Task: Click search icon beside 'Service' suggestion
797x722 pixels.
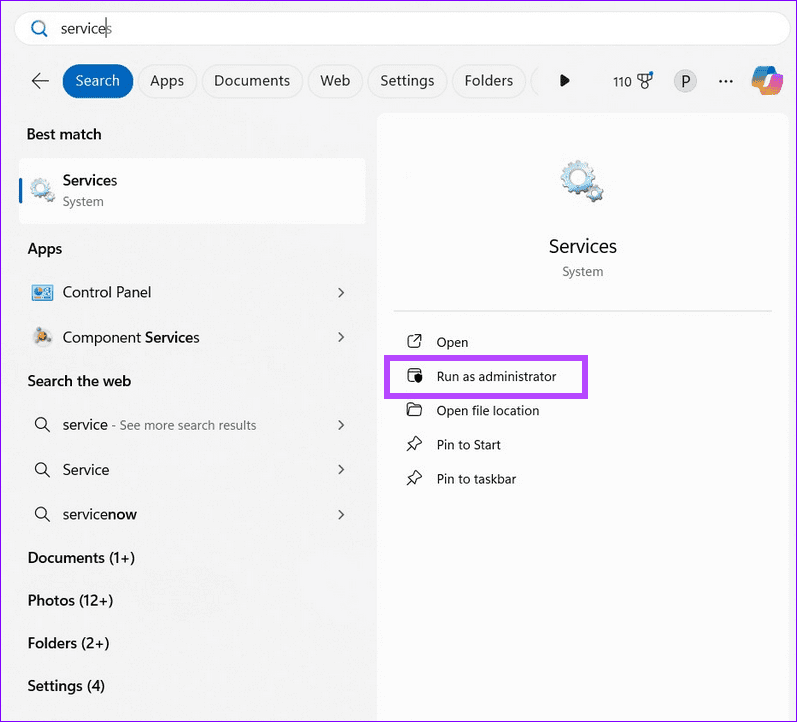Action: click(42, 469)
